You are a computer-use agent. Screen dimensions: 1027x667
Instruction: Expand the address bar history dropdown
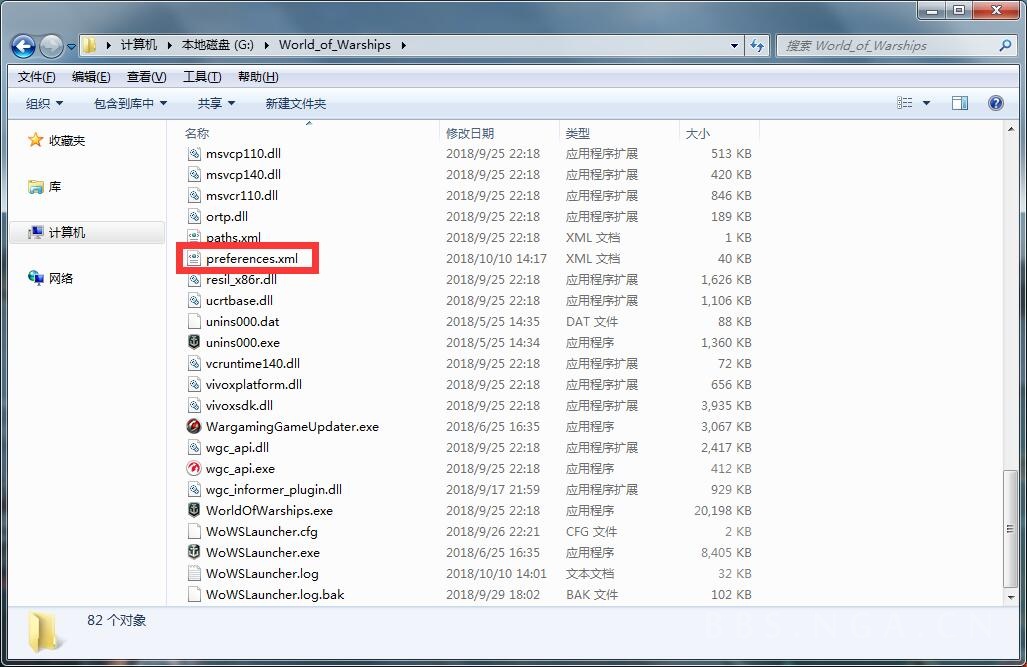pos(733,45)
